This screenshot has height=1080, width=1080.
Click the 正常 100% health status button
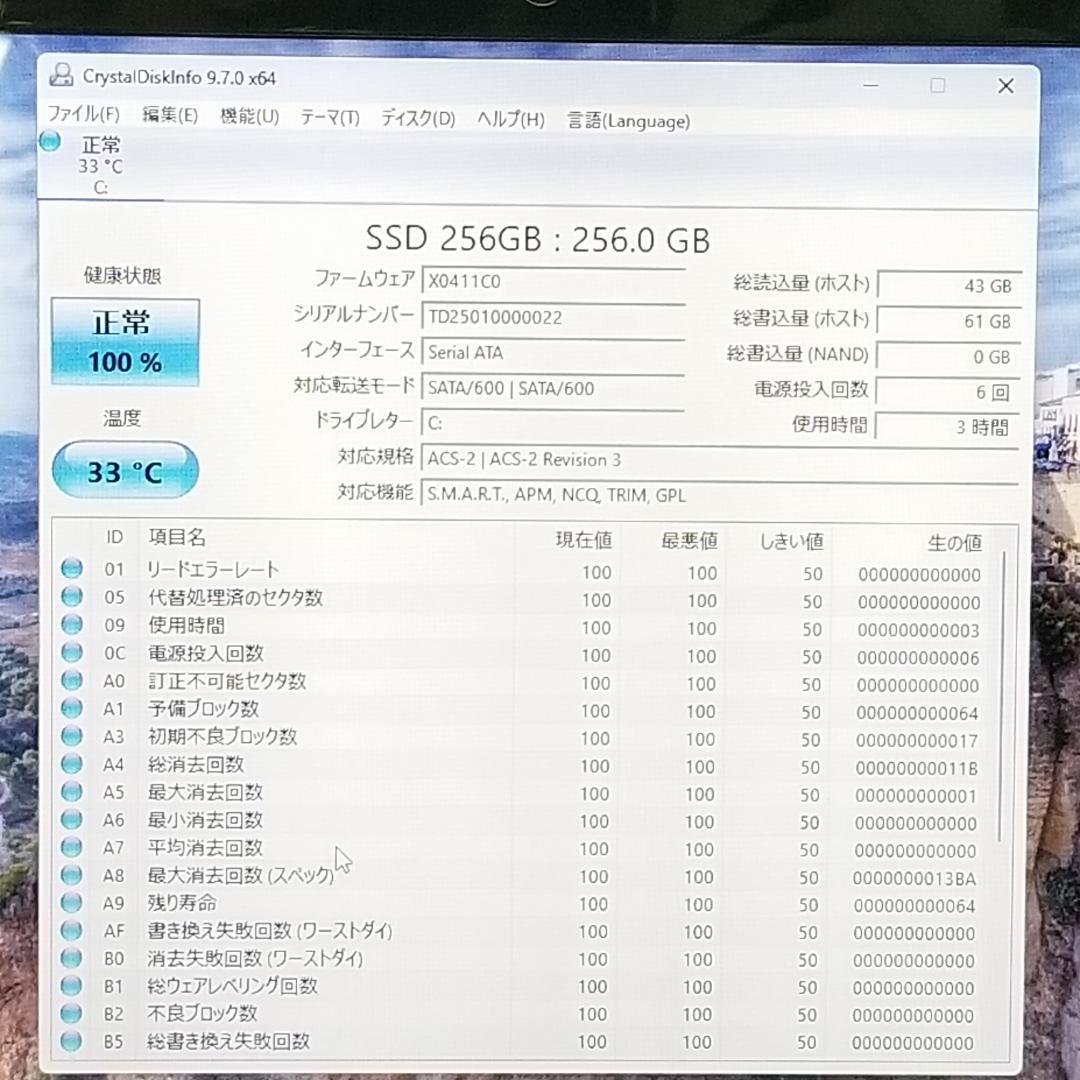[x=124, y=341]
